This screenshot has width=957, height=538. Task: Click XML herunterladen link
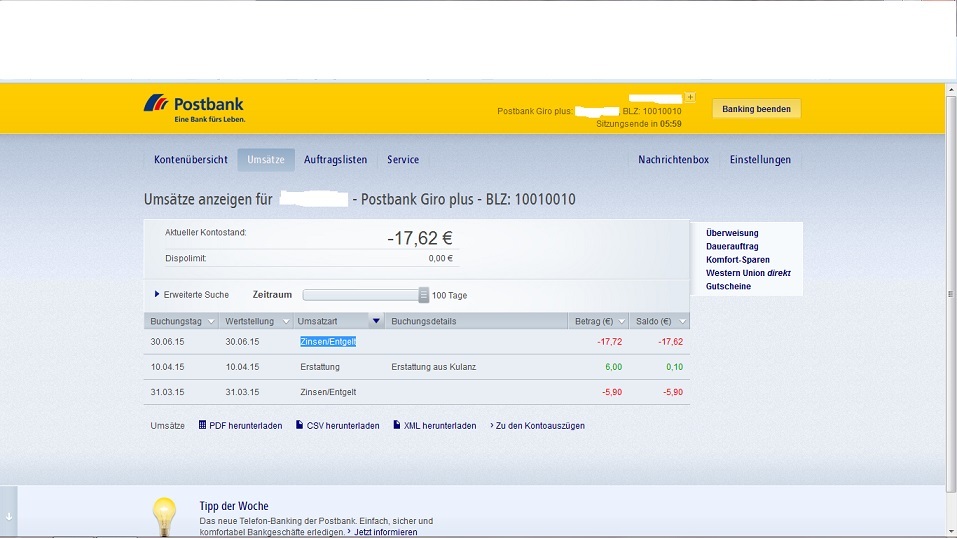click(439, 426)
